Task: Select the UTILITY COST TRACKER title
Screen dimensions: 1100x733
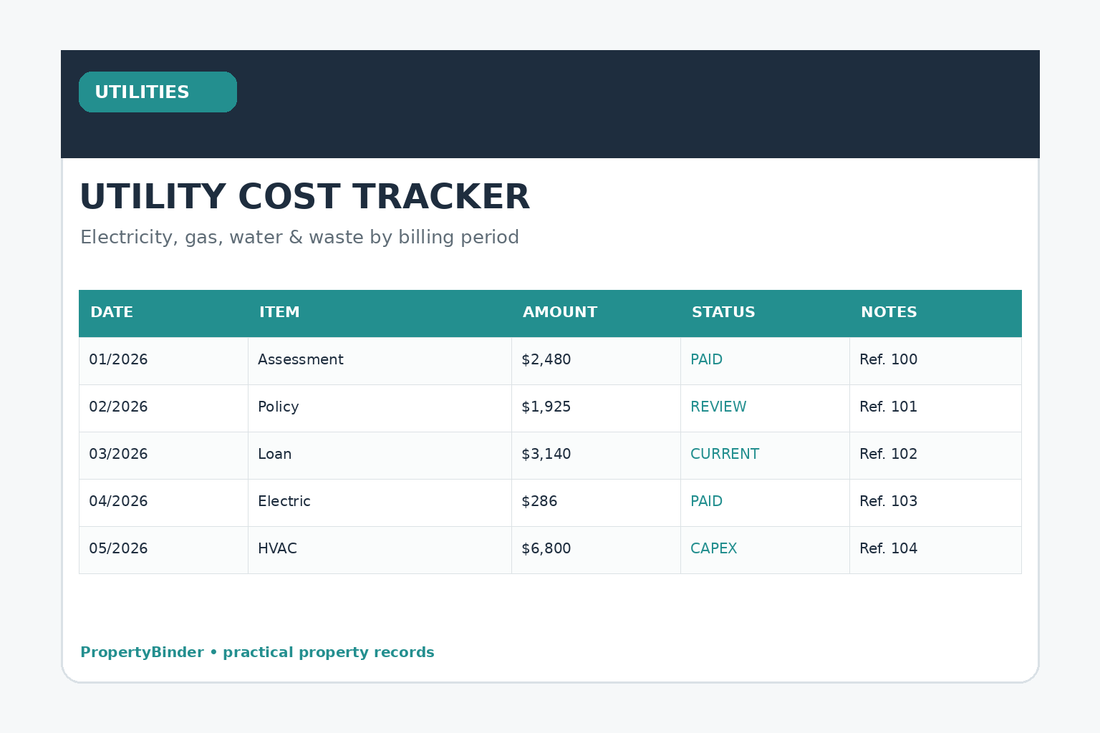Action: coord(304,196)
